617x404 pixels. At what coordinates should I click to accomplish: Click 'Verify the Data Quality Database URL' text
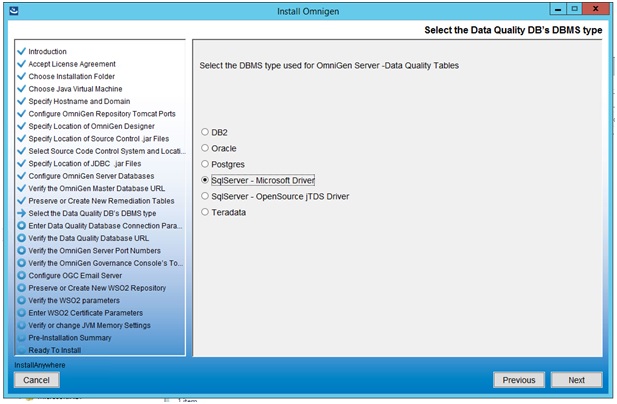tap(89, 238)
